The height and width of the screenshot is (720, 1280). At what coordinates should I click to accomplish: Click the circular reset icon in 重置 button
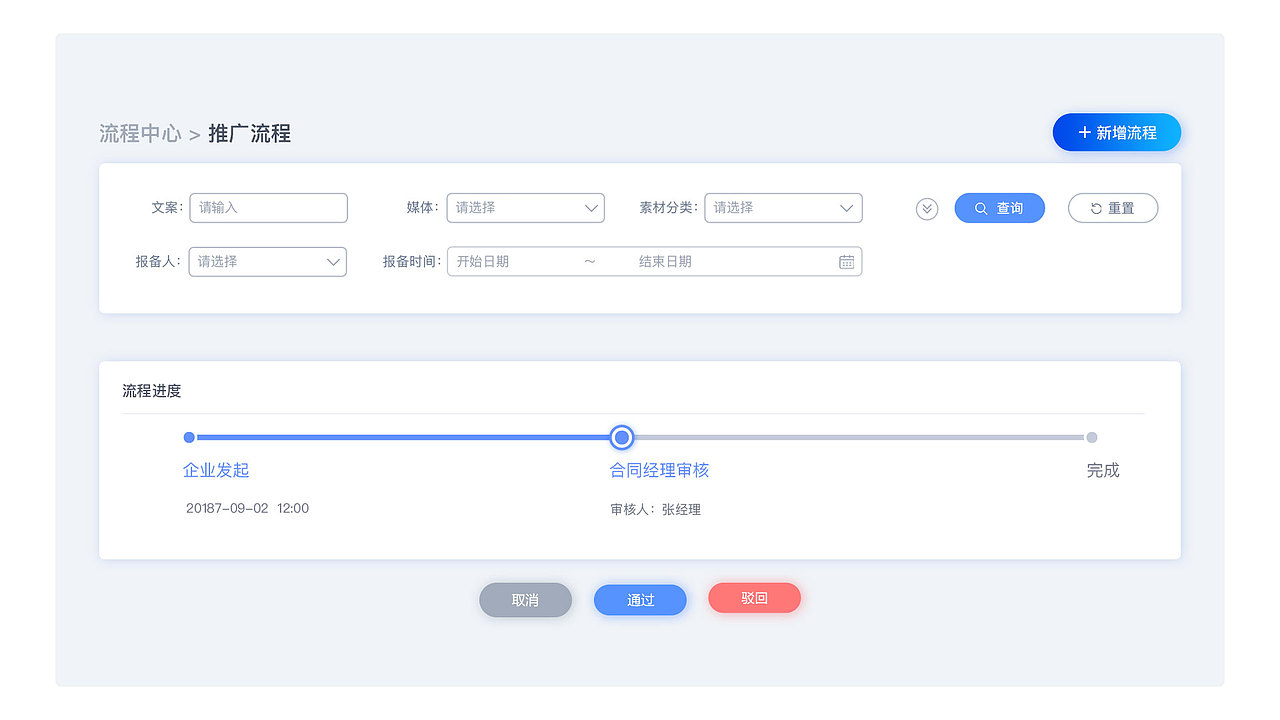pos(1097,208)
